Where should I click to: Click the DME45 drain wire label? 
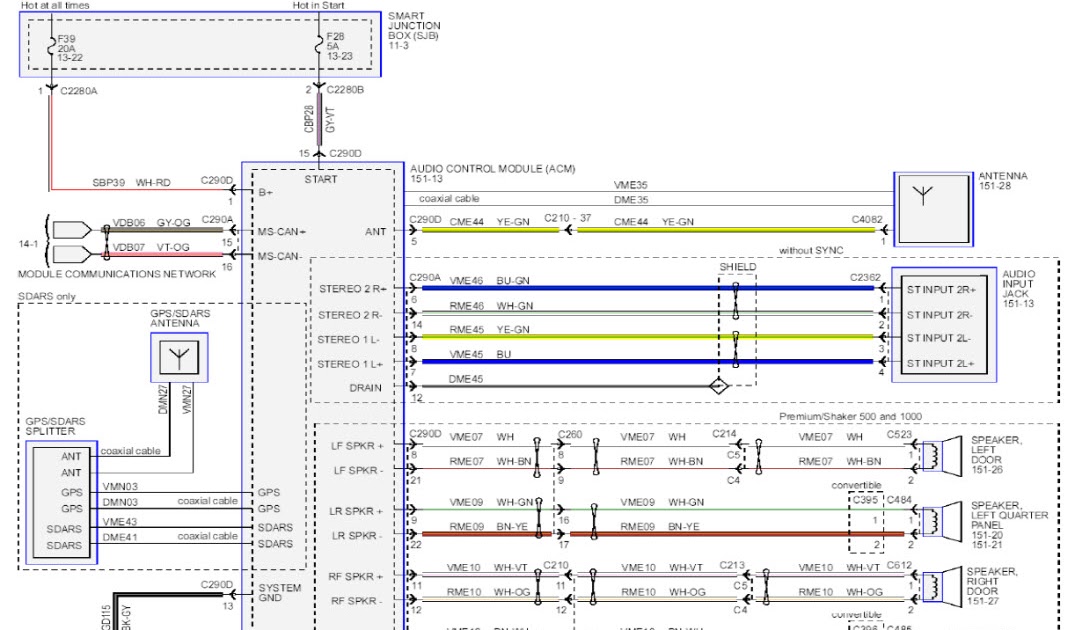point(466,379)
